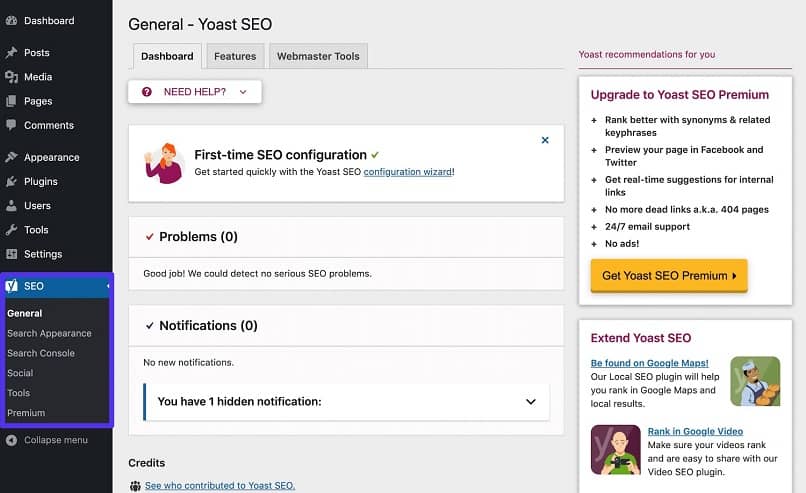Click Get Yoast SEO Premium button
Viewport: 806px width, 493px height.
669,276
